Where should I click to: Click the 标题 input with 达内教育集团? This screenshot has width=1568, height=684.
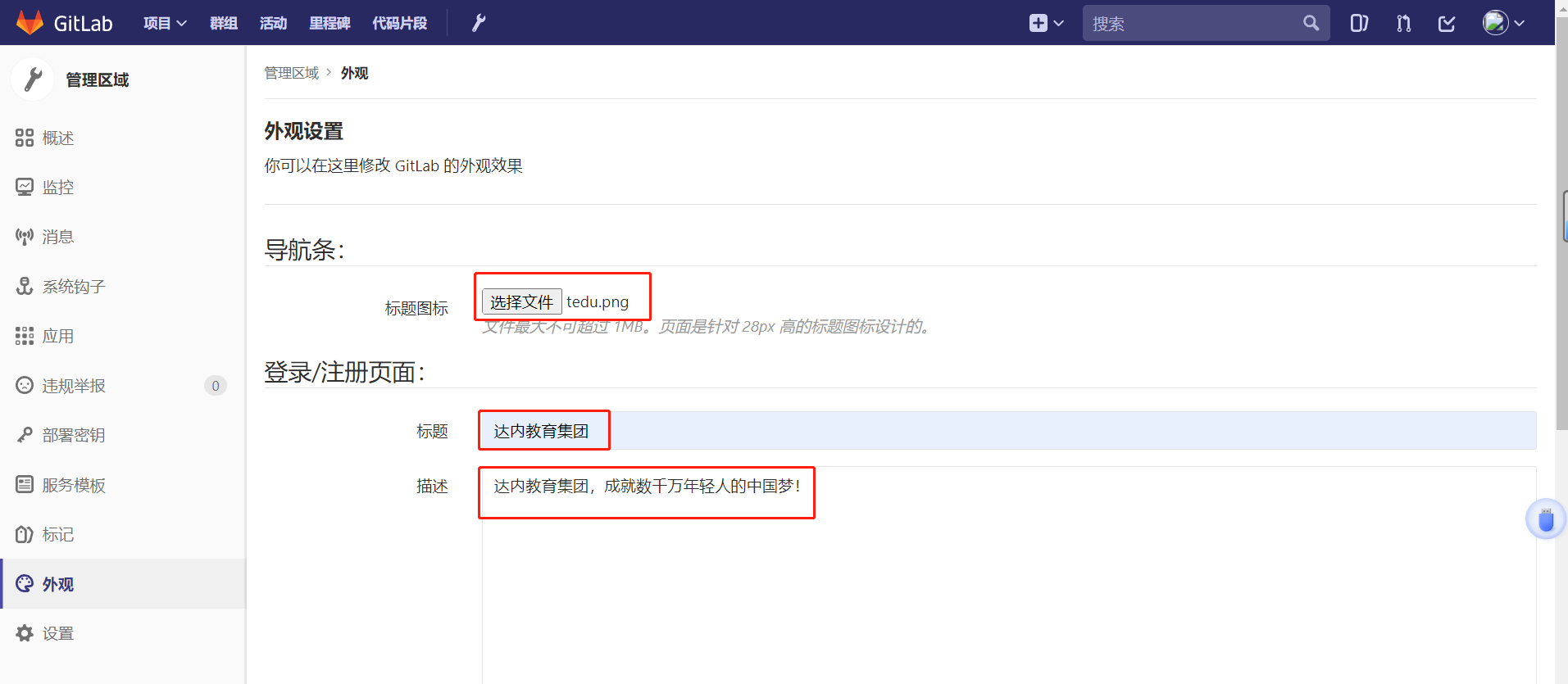coord(1009,430)
